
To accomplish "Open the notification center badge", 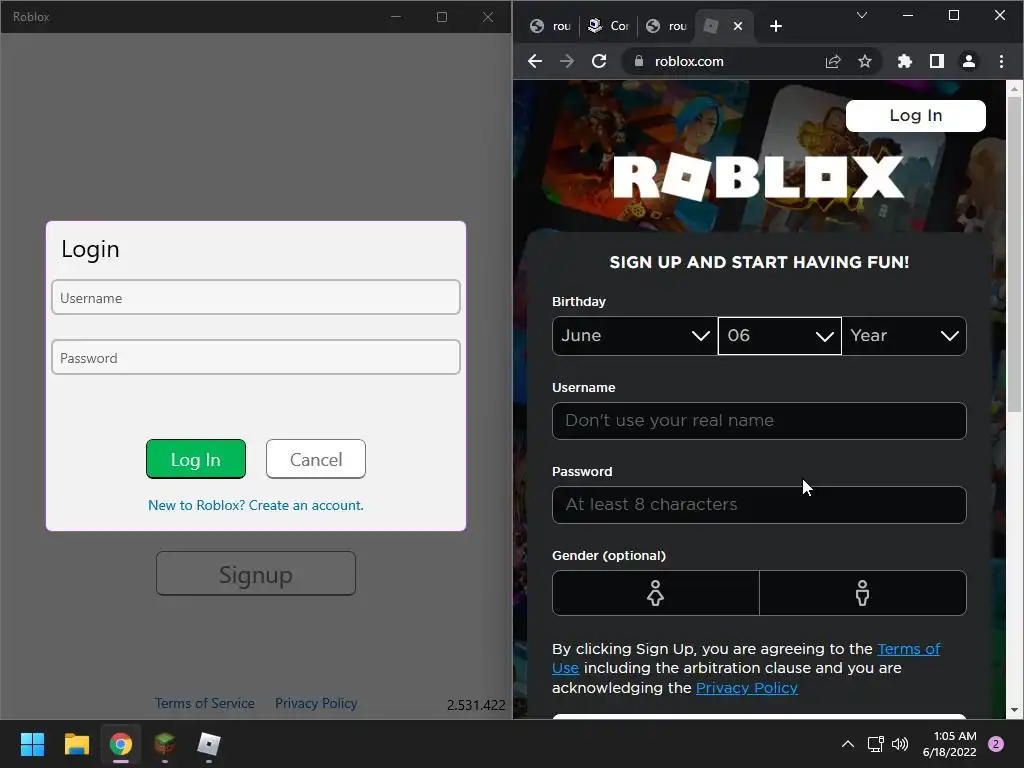I will [996, 744].
